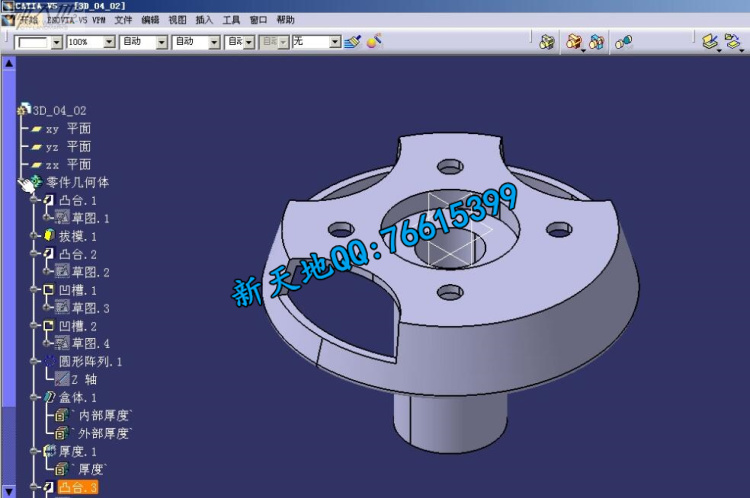Click the Pocket icon of 凹槽.1

point(48,290)
